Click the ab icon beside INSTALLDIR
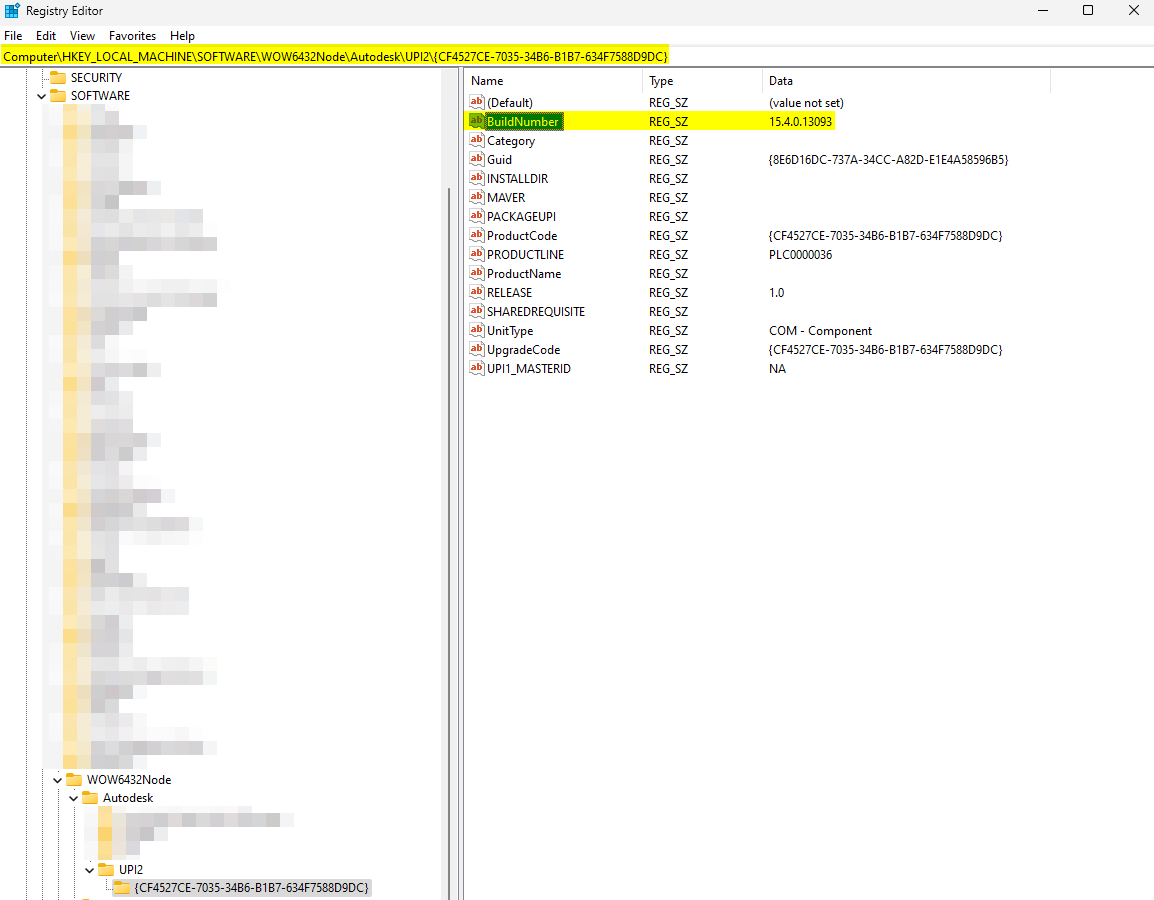 [476, 178]
